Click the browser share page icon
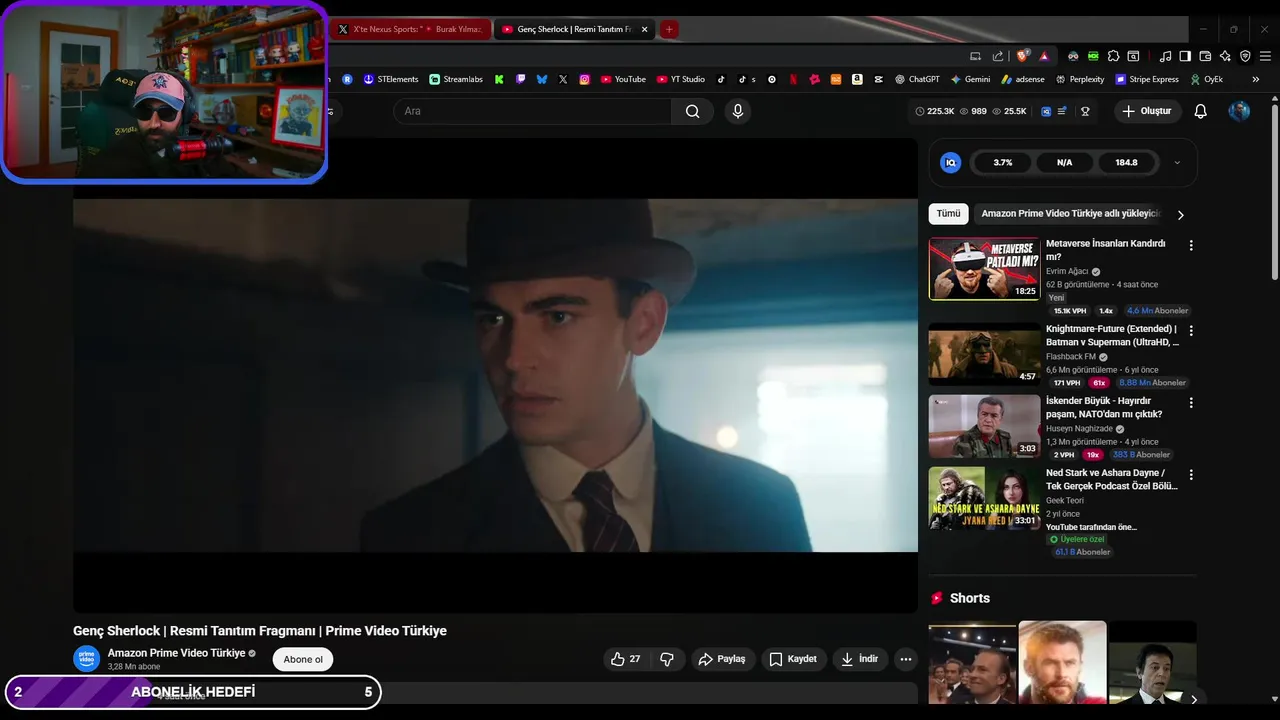 coord(998,57)
